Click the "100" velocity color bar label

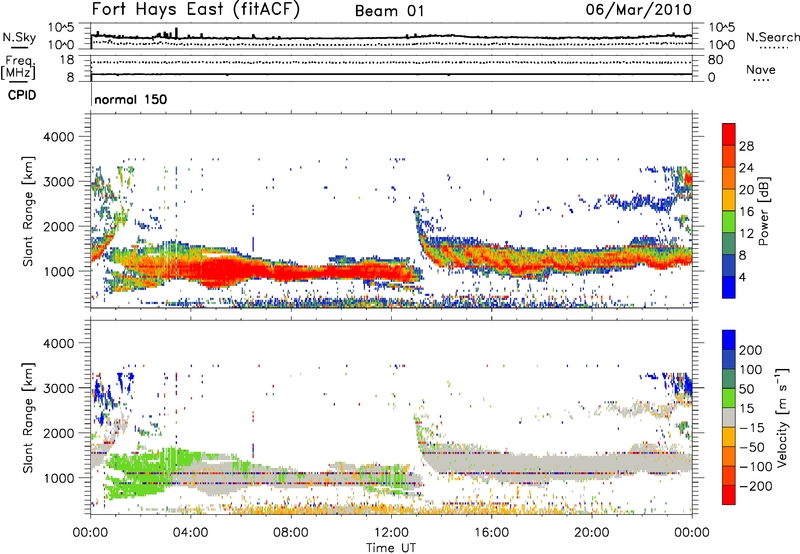tap(751, 370)
